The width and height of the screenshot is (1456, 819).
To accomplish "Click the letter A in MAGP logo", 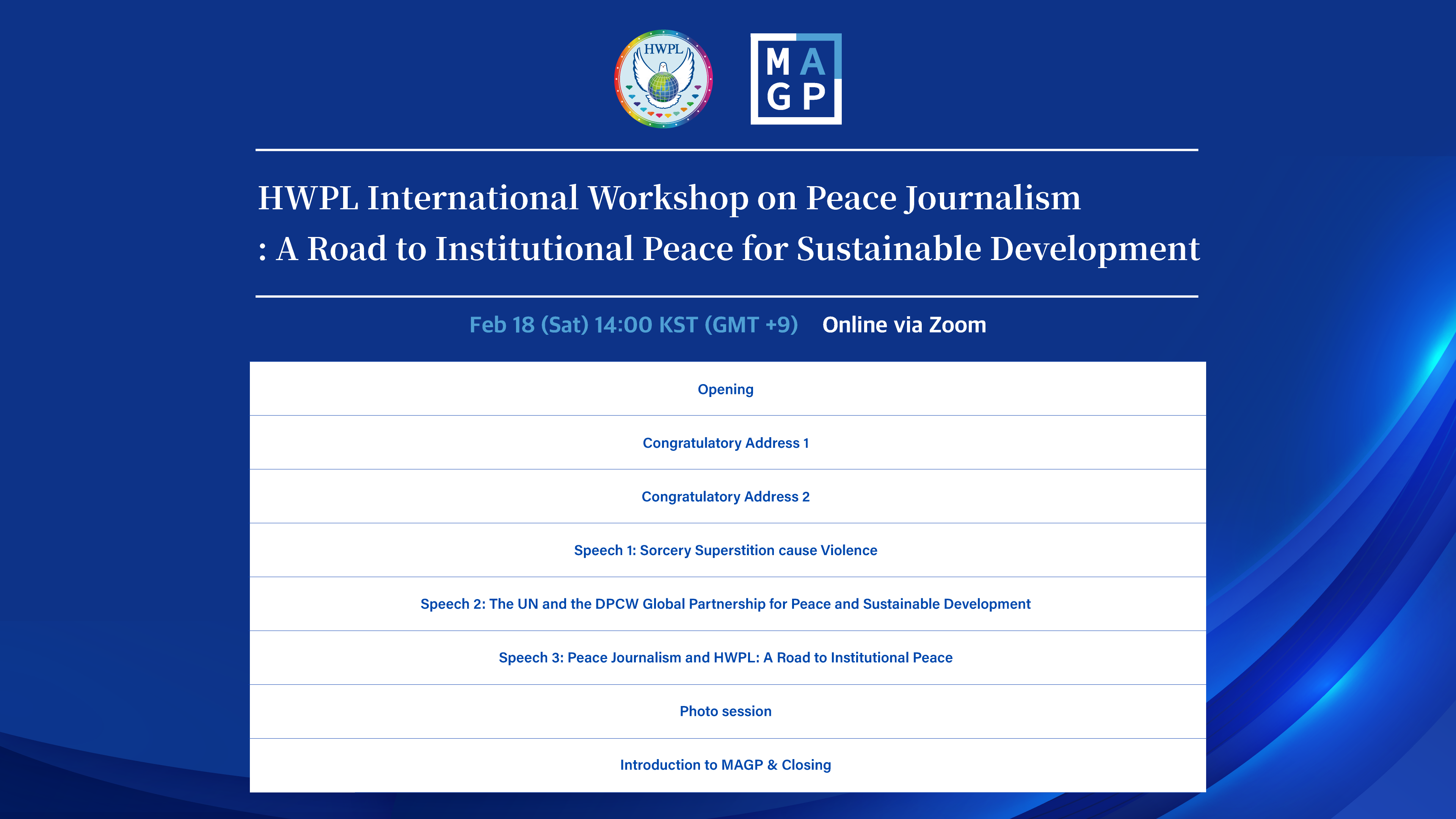I will [813, 62].
